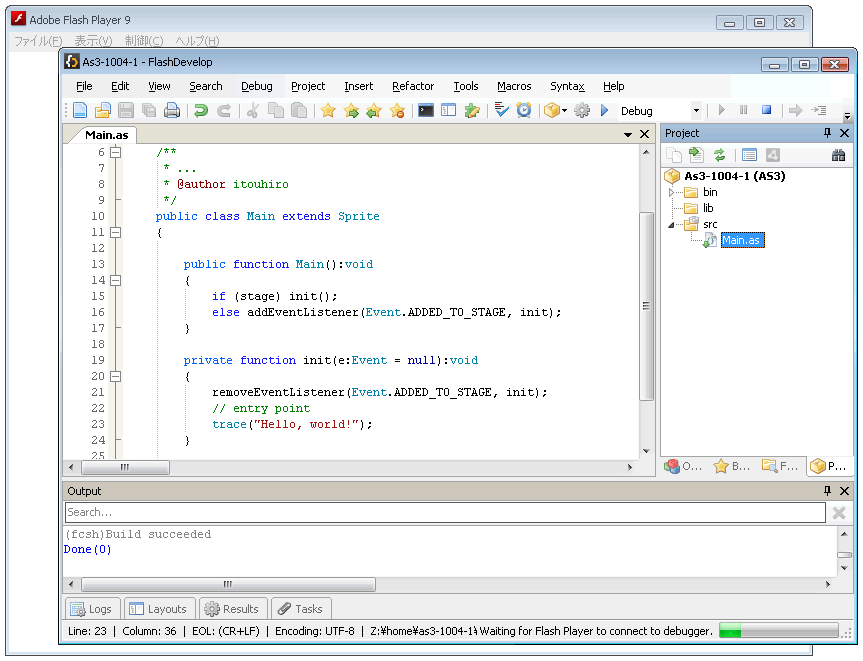Switch to the Results tab
This screenshot has height=661, width=863.
pos(234,609)
